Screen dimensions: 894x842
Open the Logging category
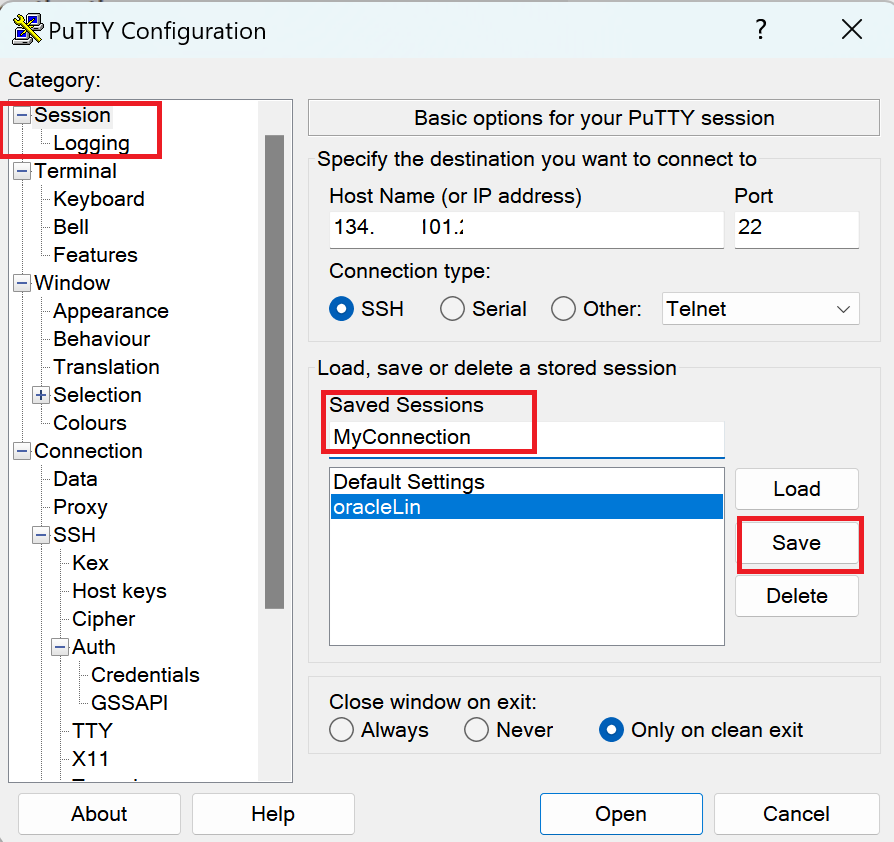tap(91, 143)
